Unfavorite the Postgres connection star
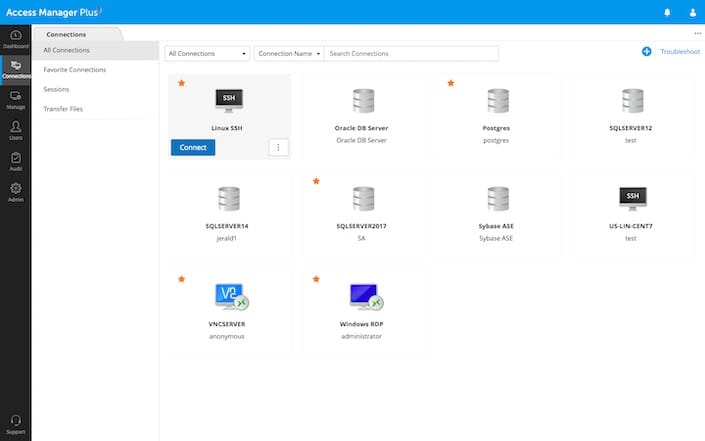Image resolution: width=705 pixels, height=441 pixels. [x=450, y=83]
